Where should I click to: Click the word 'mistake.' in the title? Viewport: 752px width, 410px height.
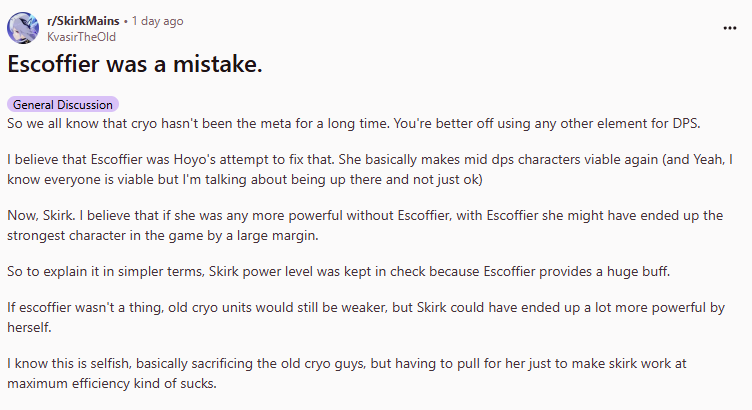pos(217,64)
